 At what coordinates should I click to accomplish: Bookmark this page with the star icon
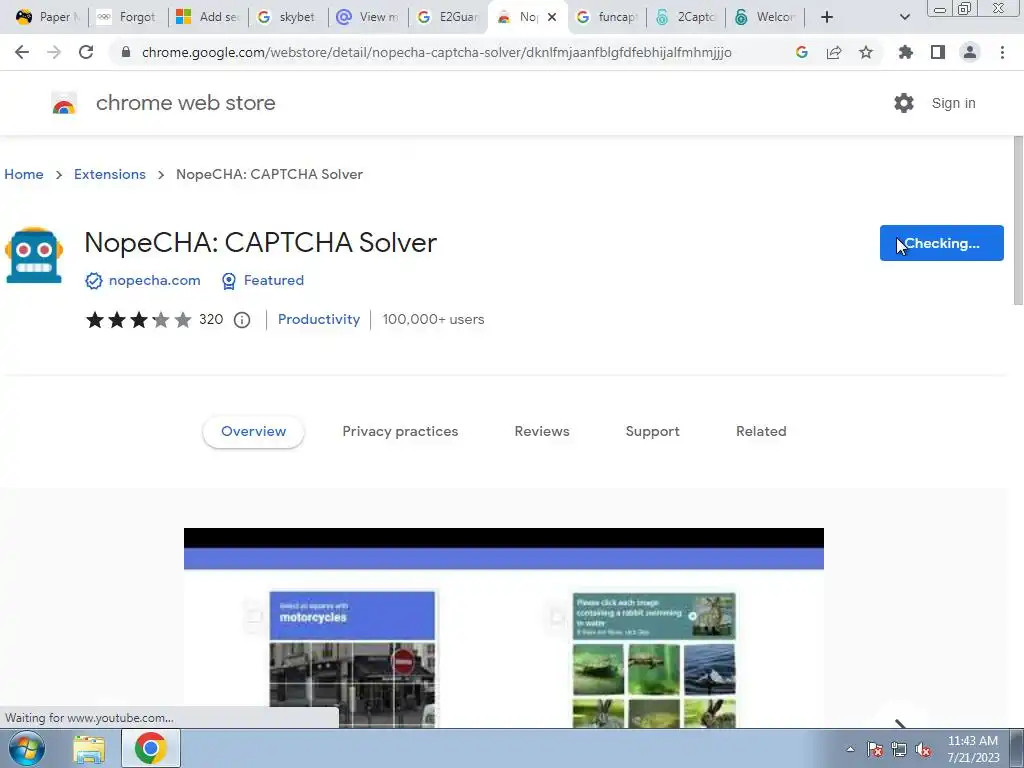coord(866,52)
